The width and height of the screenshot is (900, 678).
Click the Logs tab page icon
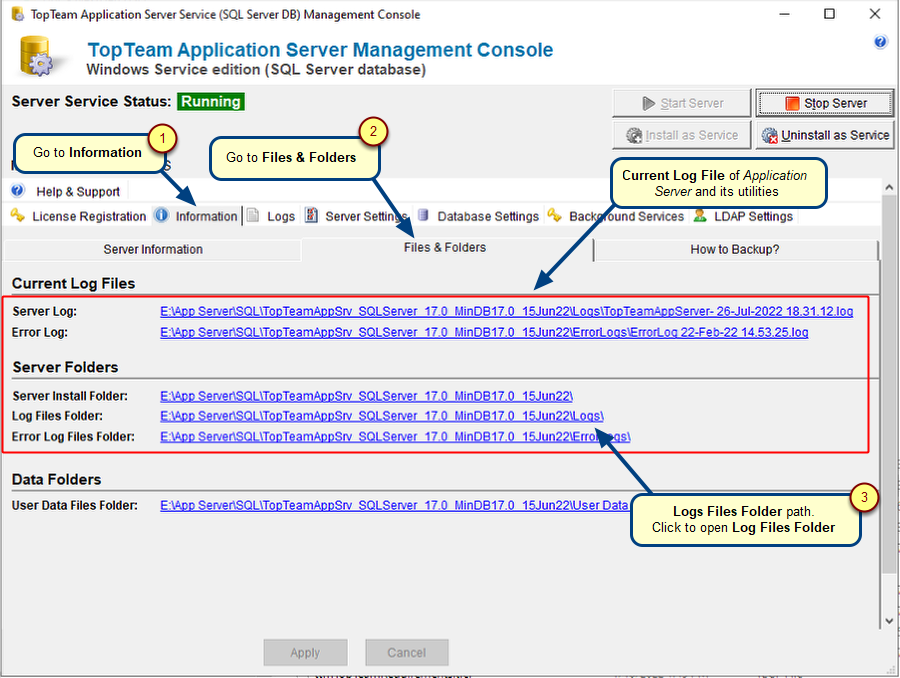253,215
